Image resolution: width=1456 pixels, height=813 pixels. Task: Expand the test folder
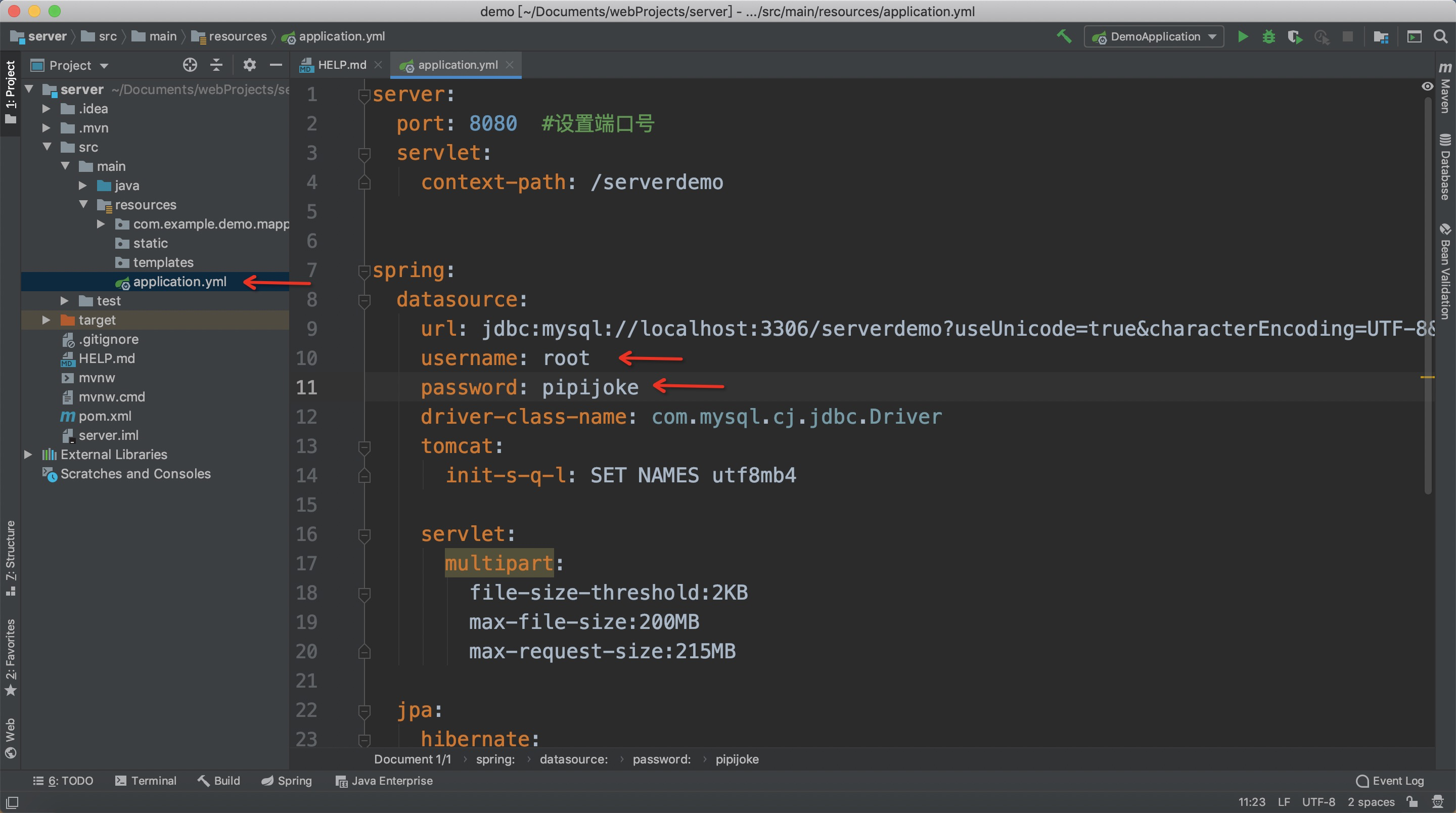click(65, 301)
